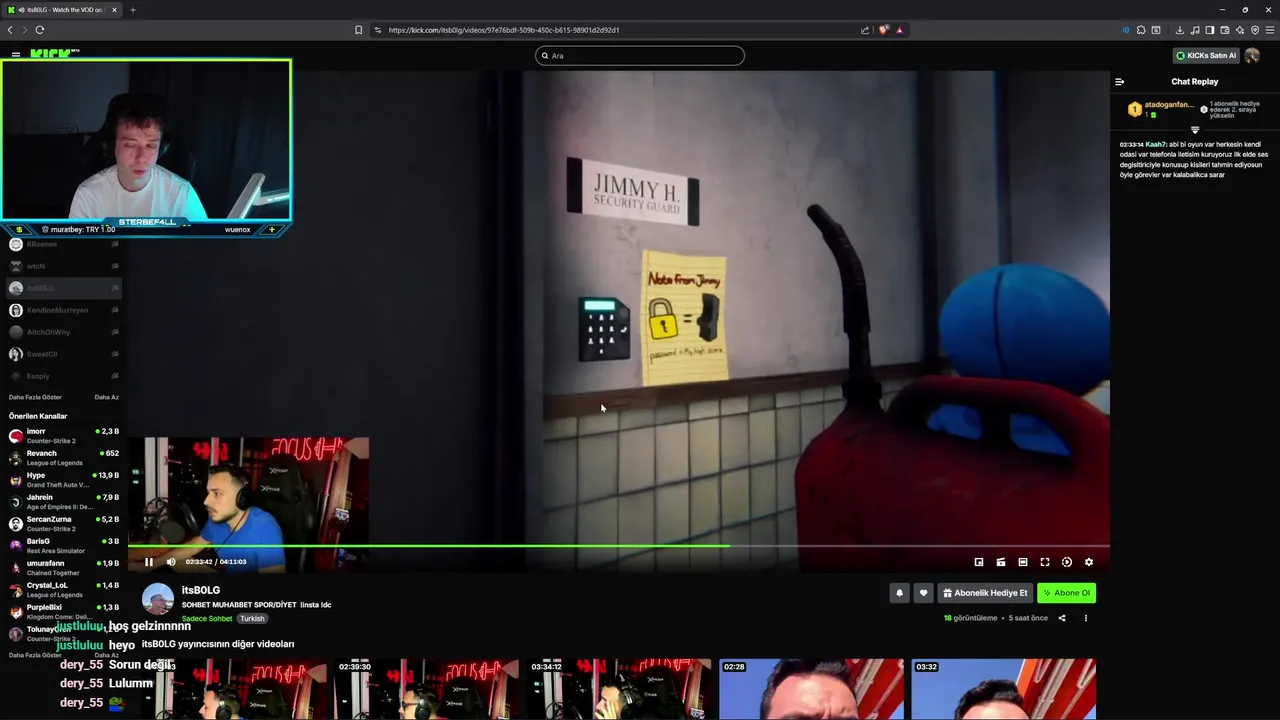The image size is (1280, 720).
Task: Click the address bar share icon
Action: [865, 30]
